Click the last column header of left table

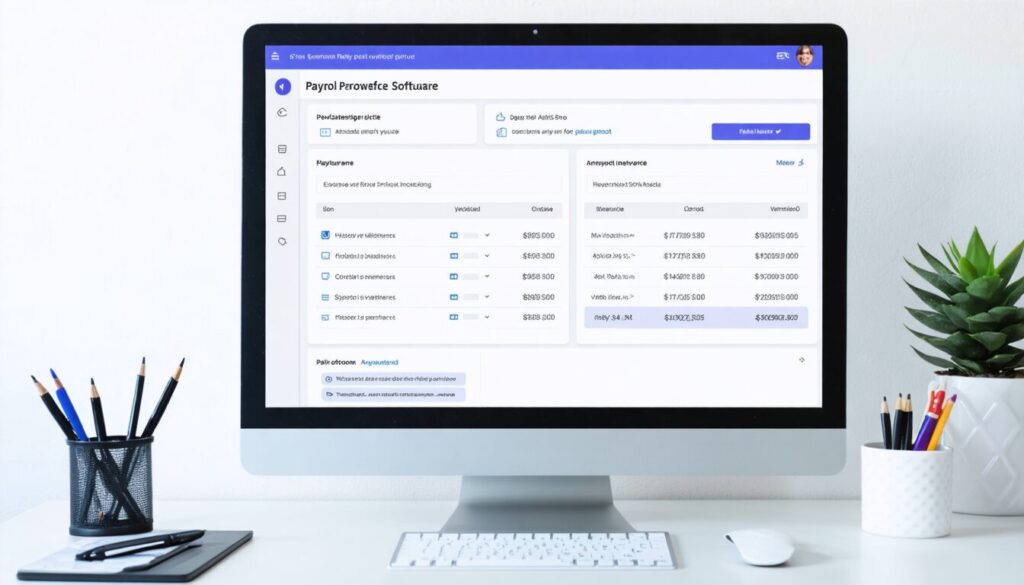542,210
